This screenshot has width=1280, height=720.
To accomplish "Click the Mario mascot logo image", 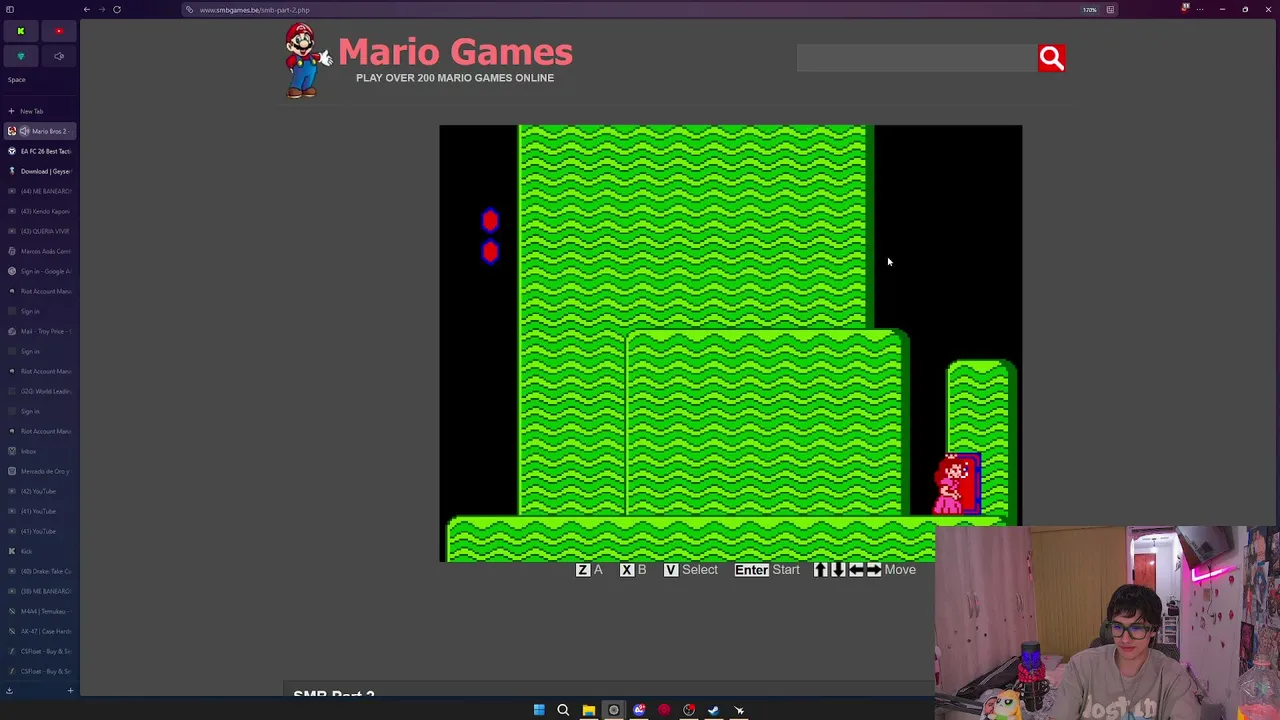I will [x=307, y=61].
